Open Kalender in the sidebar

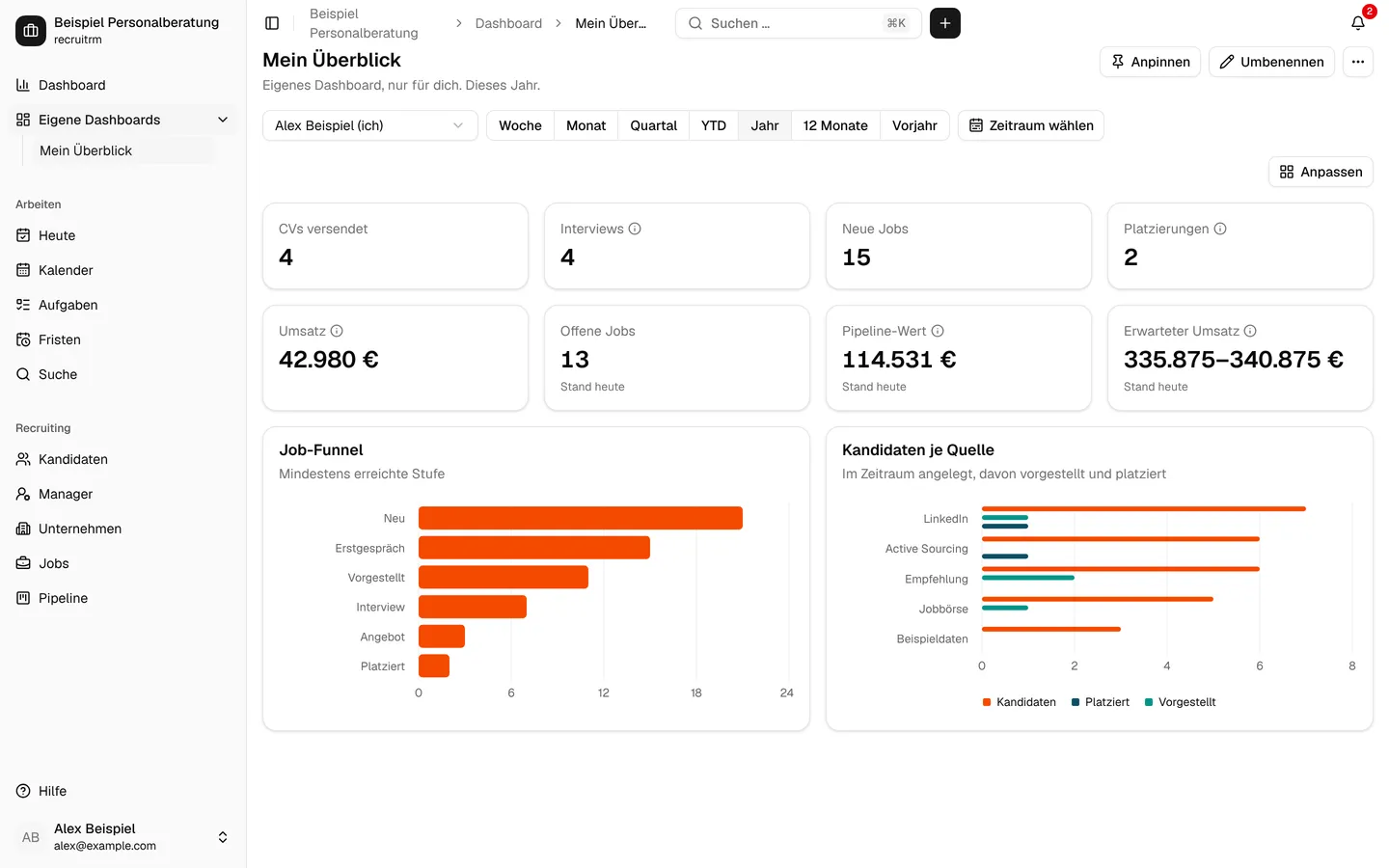(123, 270)
